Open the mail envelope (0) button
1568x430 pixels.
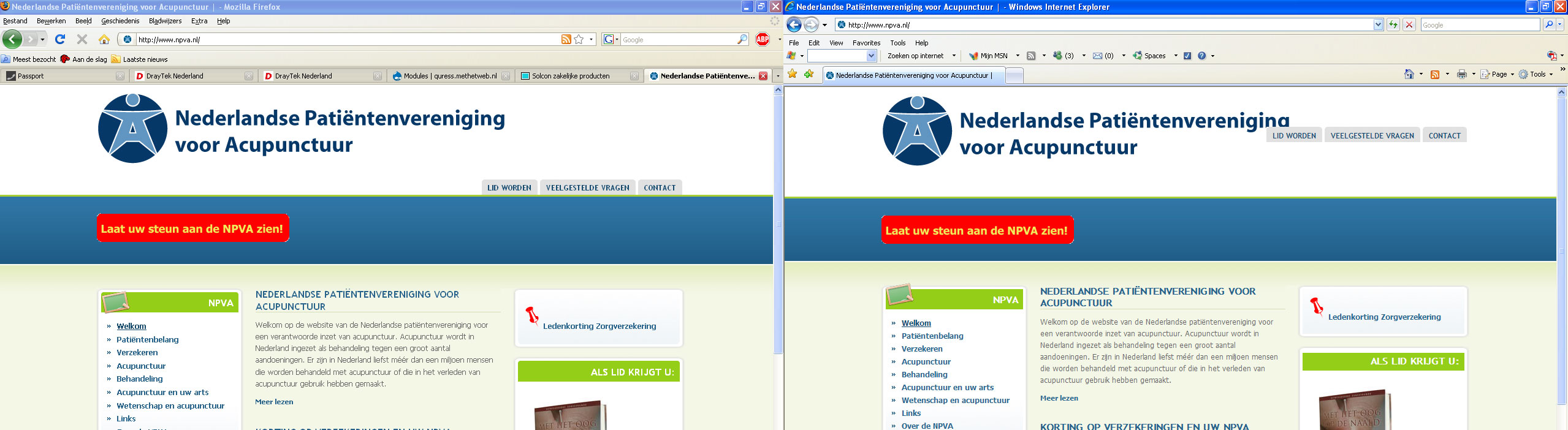coord(1103,56)
